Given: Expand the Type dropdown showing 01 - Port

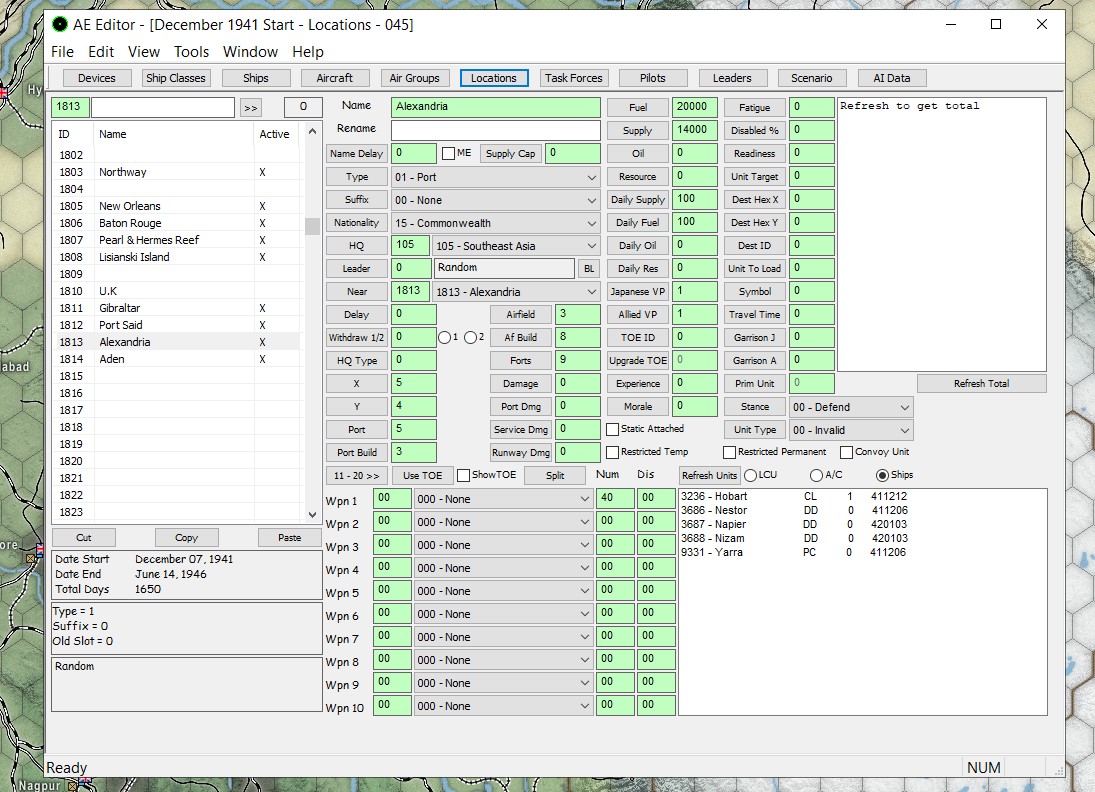Looking at the screenshot, I should click(495, 177).
